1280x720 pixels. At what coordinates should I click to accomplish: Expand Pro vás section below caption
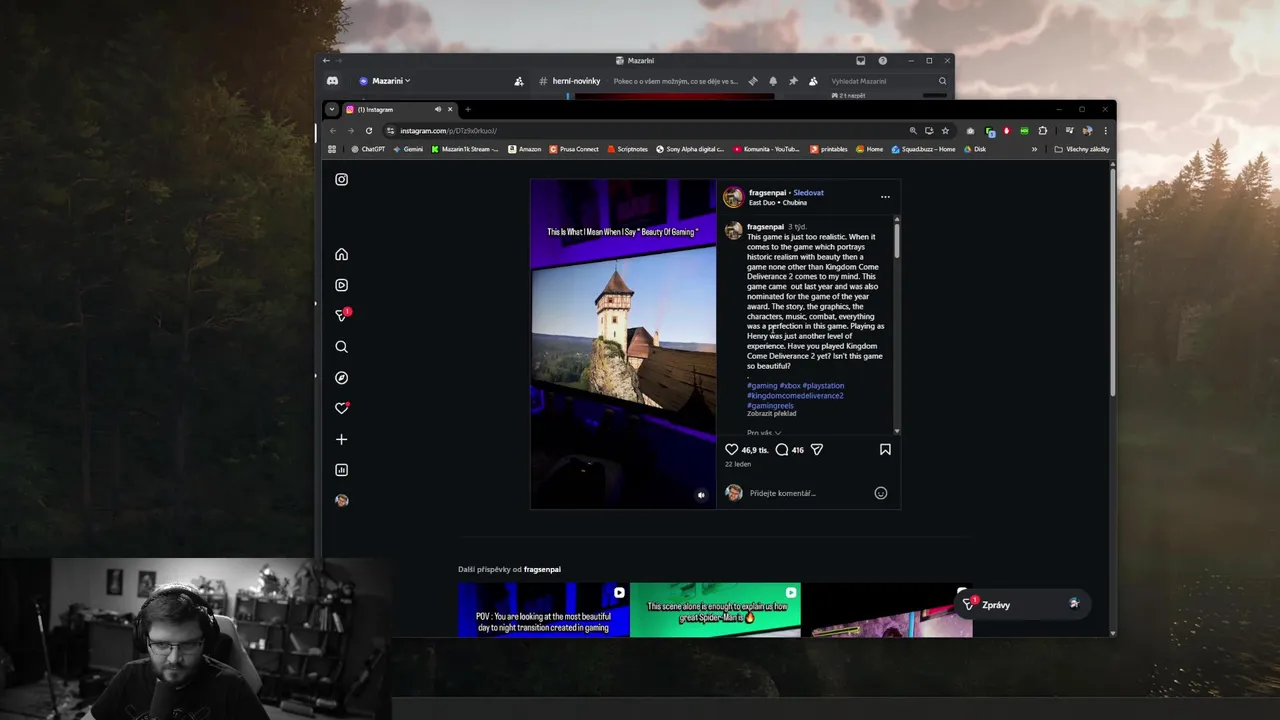[764, 433]
